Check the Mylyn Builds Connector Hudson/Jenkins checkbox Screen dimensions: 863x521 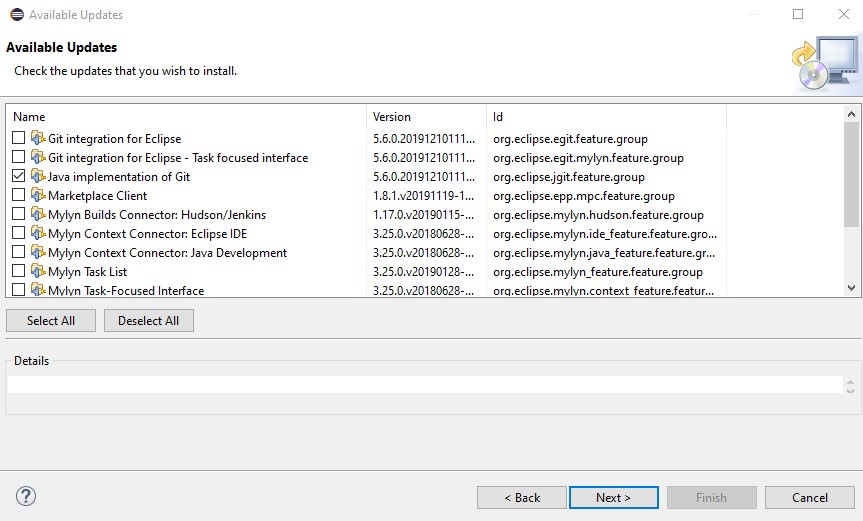click(x=19, y=213)
